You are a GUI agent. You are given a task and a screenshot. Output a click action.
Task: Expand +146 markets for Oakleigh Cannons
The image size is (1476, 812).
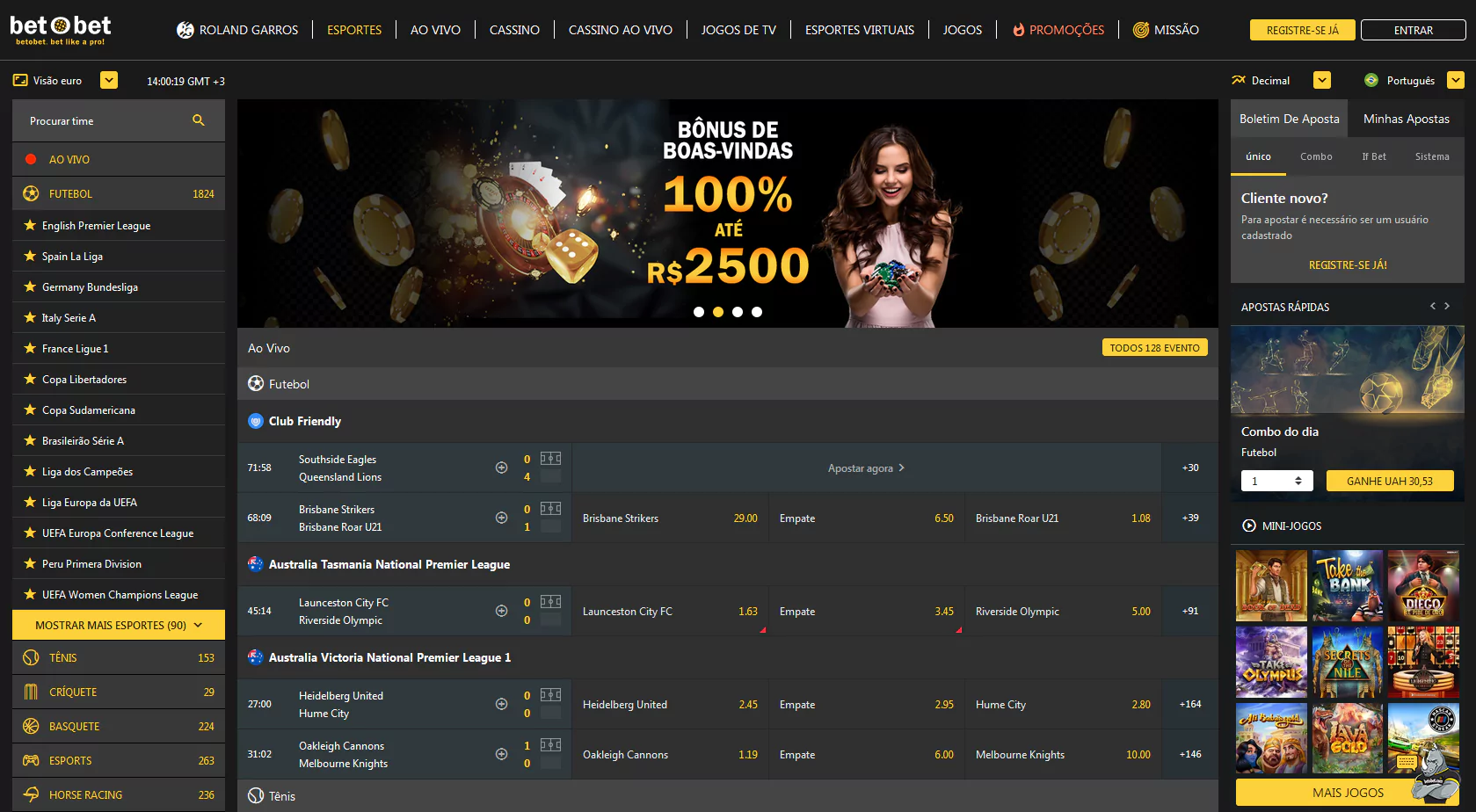click(x=1190, y=754)
